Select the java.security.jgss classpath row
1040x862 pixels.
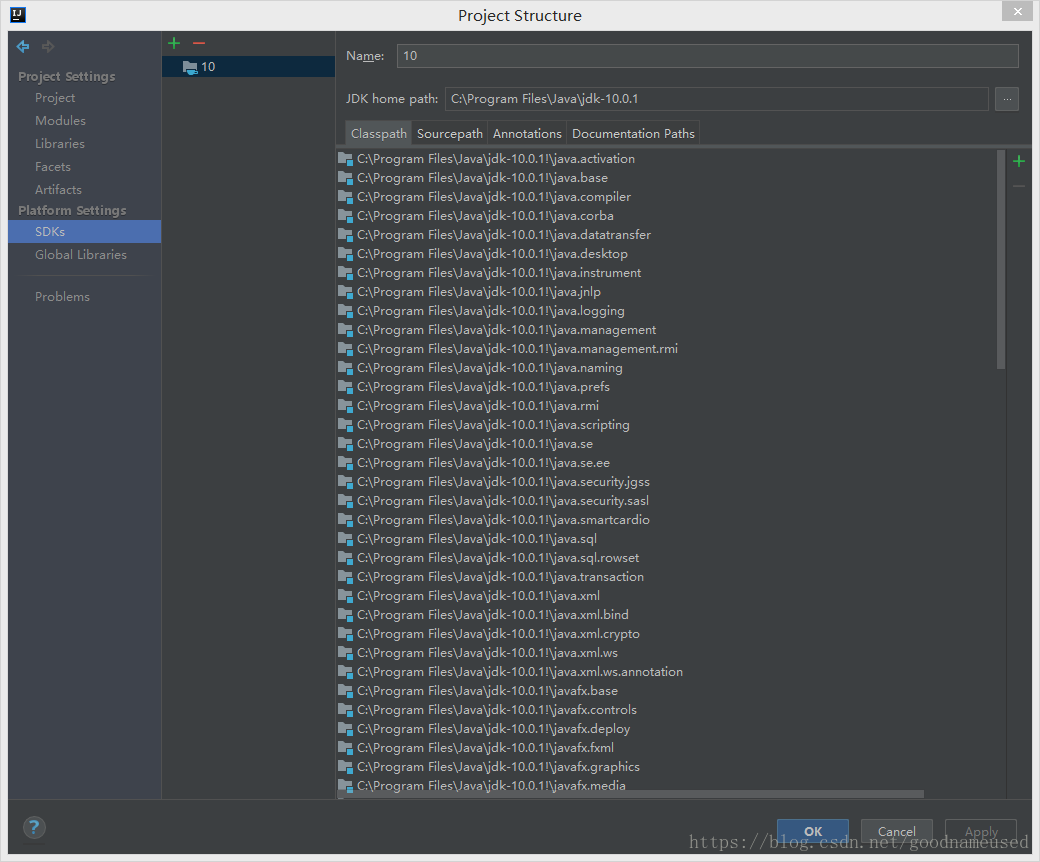click(667, 482)
